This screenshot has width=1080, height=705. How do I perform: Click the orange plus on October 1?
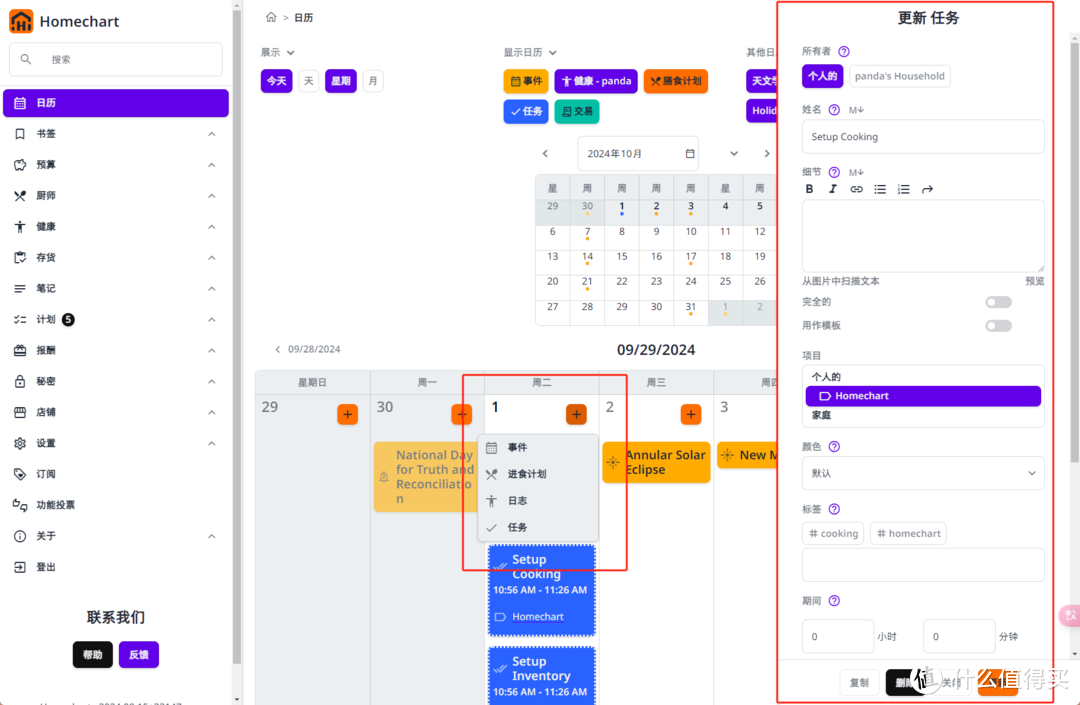[x=576, y=412]
